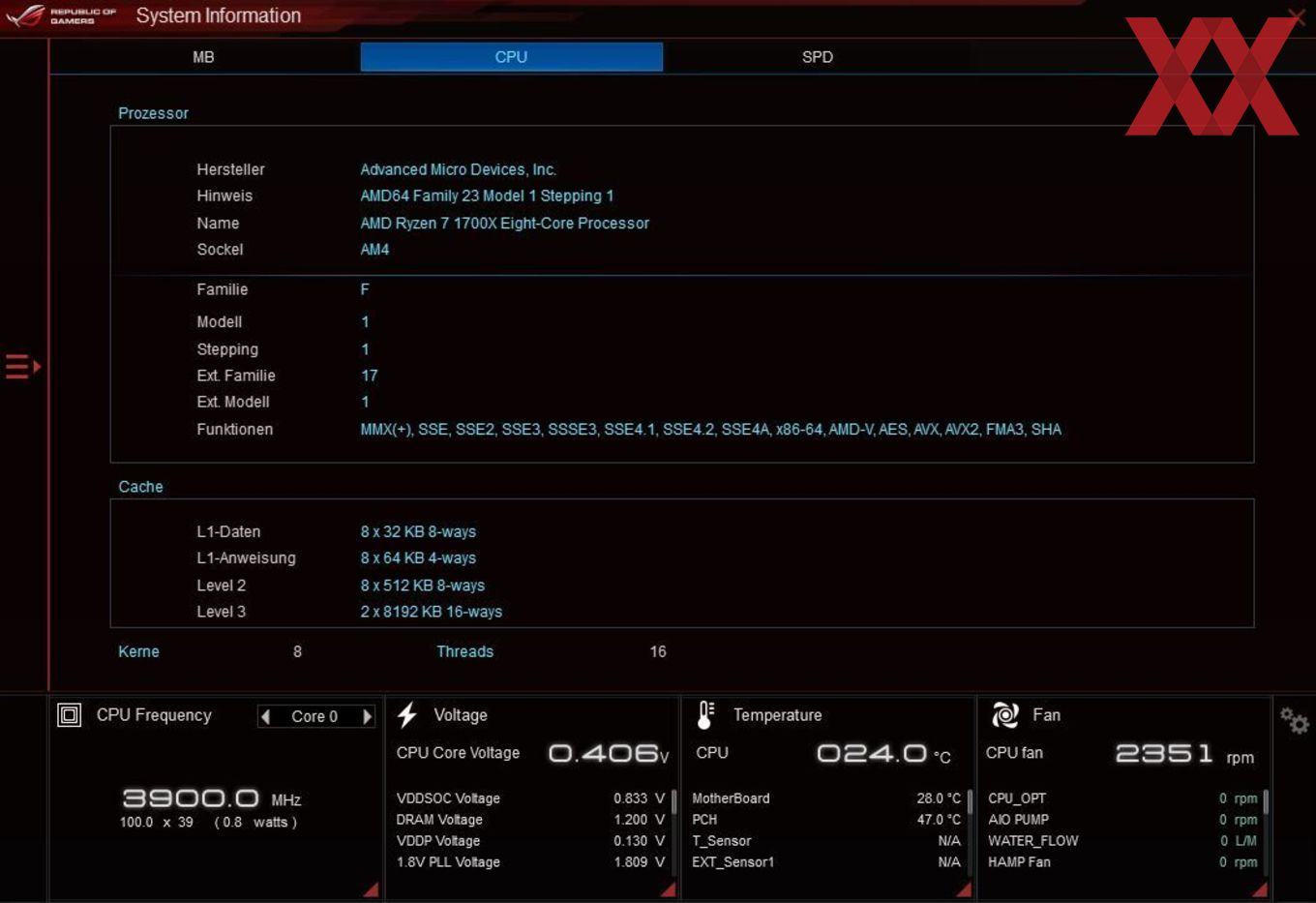The width and height of the screenshot is (1316, 903).
Task: Click the VDDP Voltage row
Action: pyautogui.click(x=530, y=841)
